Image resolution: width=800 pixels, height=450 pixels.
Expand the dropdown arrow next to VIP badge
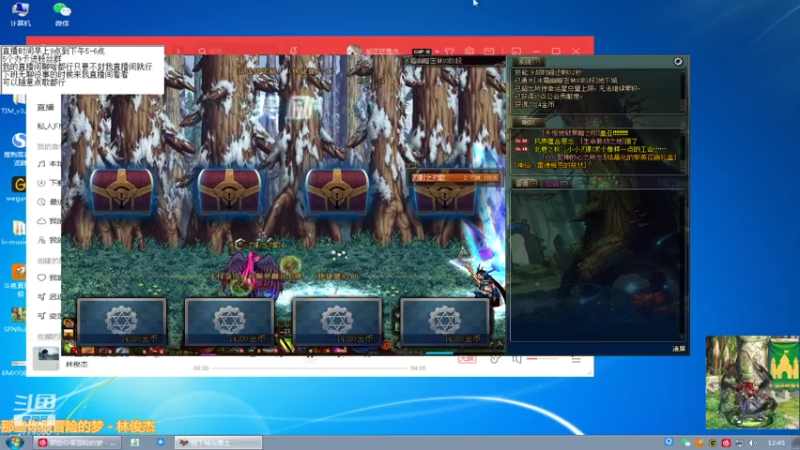click(x=437, y=52)
